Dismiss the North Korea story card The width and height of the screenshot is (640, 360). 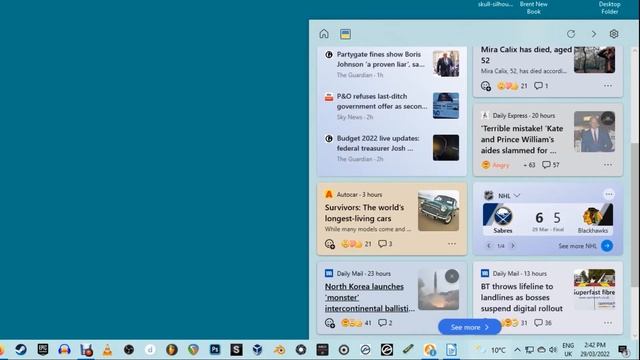451,276
